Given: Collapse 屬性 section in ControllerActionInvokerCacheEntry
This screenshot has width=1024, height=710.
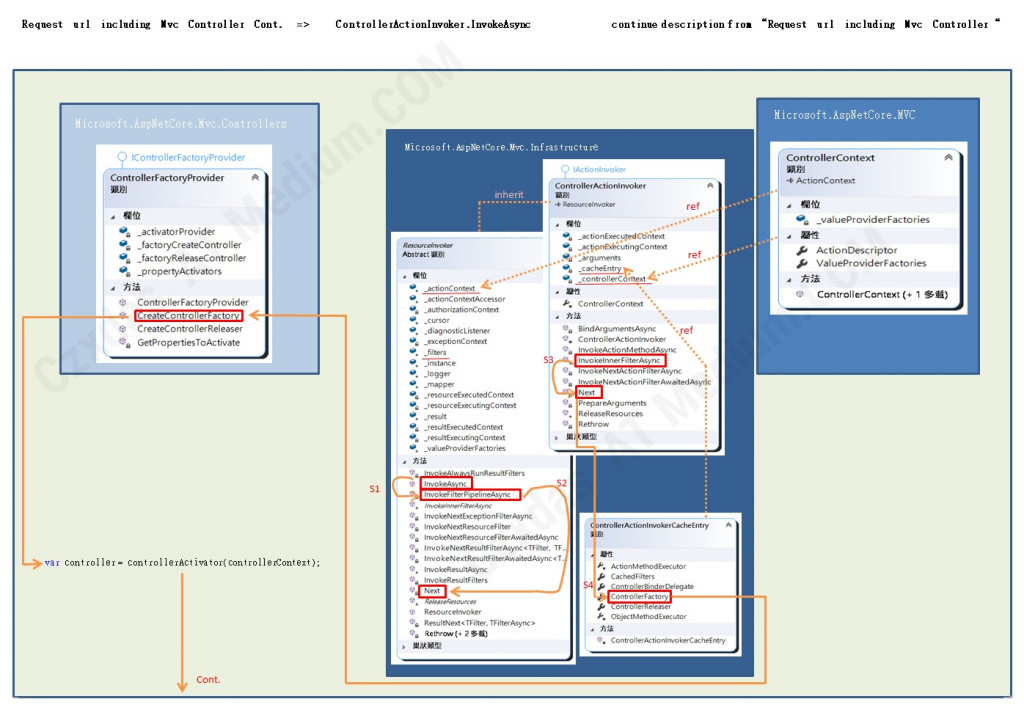Looking at the screenshot, I should click(x=592, y=555).
